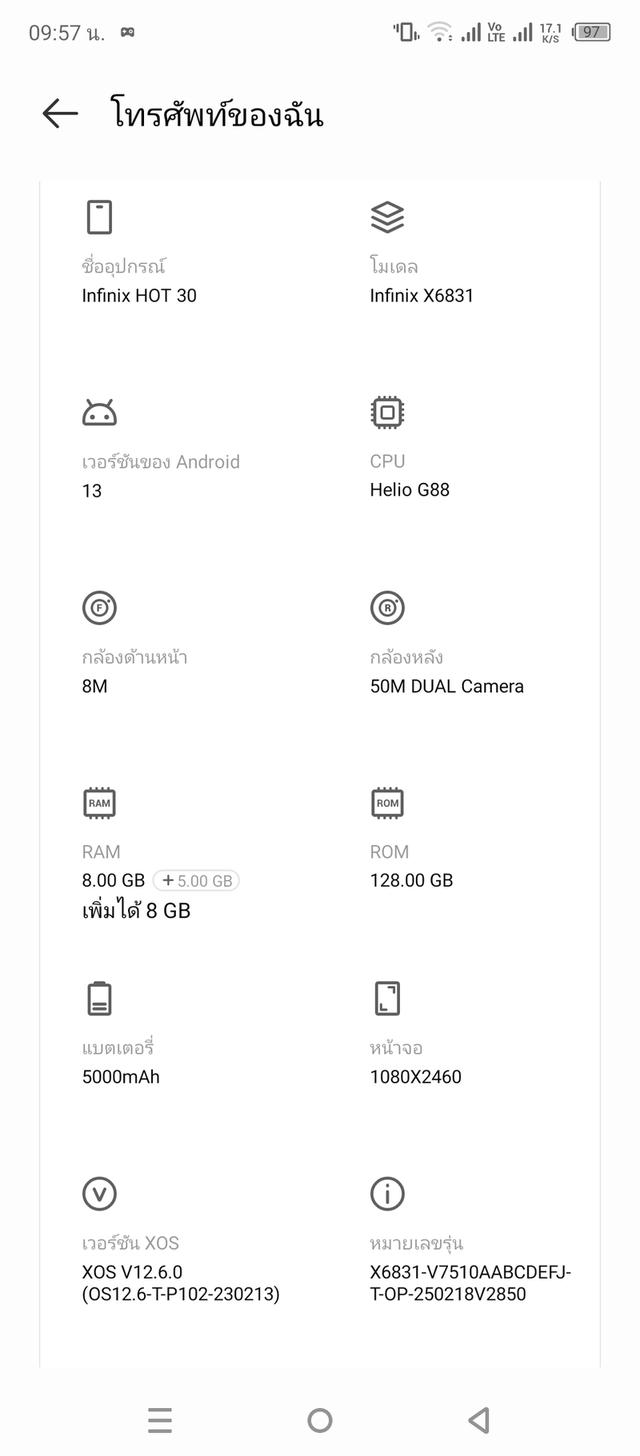Open recent apps from navigation bar

(x=160, y=1420)
